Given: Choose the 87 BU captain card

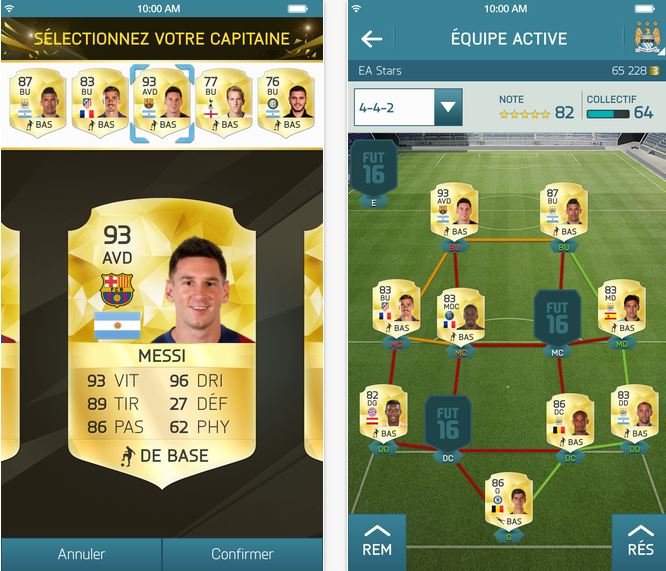Looking at the screenshot, I should (x=37, y=102).
